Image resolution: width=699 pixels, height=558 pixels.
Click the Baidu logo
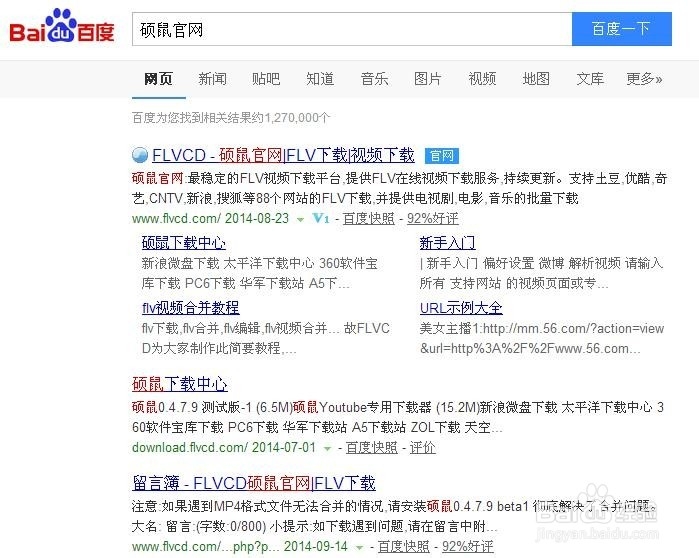(x=62, y=26)
